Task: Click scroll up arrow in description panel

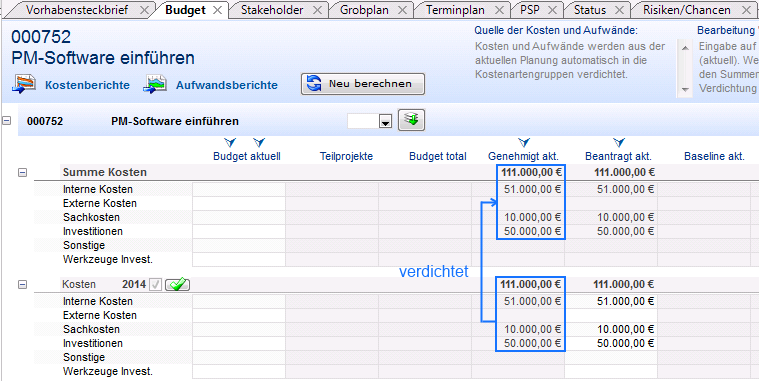Action: (684, 48)
